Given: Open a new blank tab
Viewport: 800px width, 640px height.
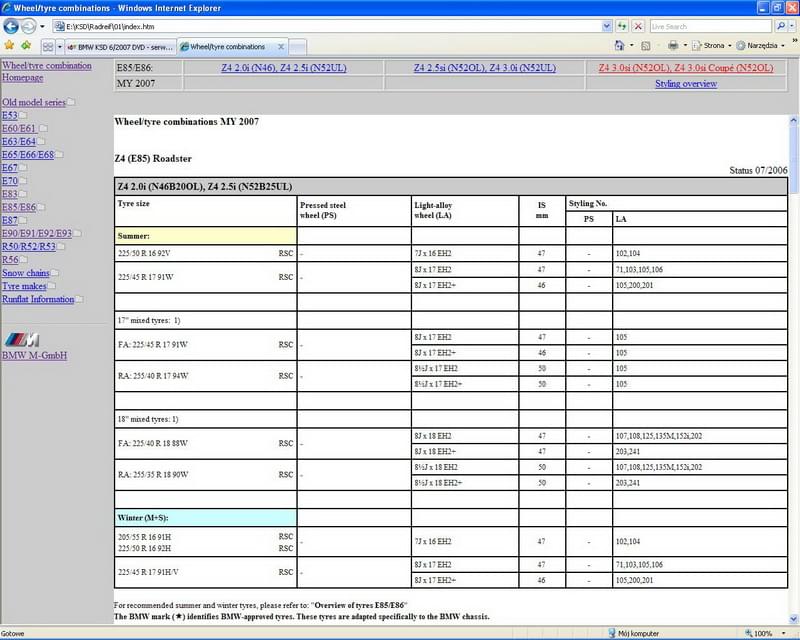Looking at the screenshot, I should [x=297, y=47].
